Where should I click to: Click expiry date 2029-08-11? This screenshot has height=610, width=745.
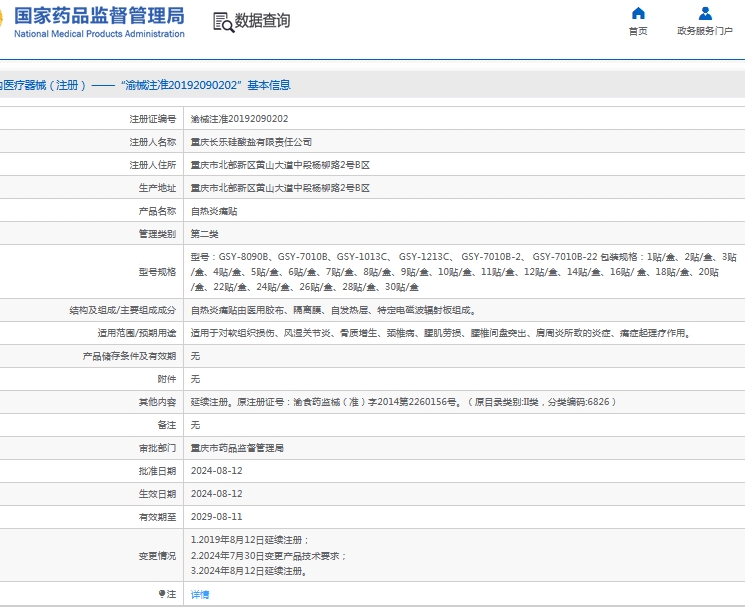coord(217,516)
